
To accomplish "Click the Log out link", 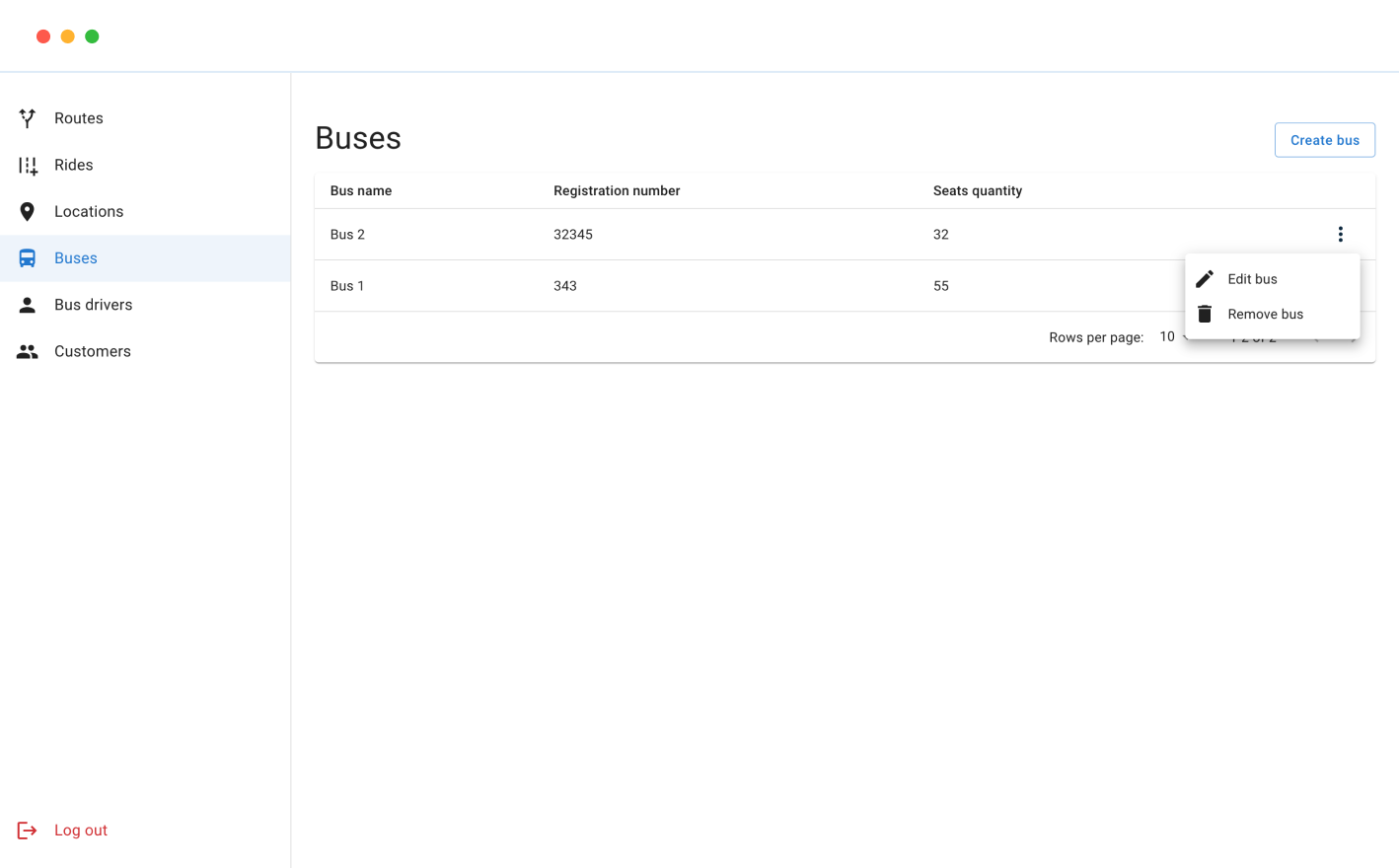I will [80, 830].
